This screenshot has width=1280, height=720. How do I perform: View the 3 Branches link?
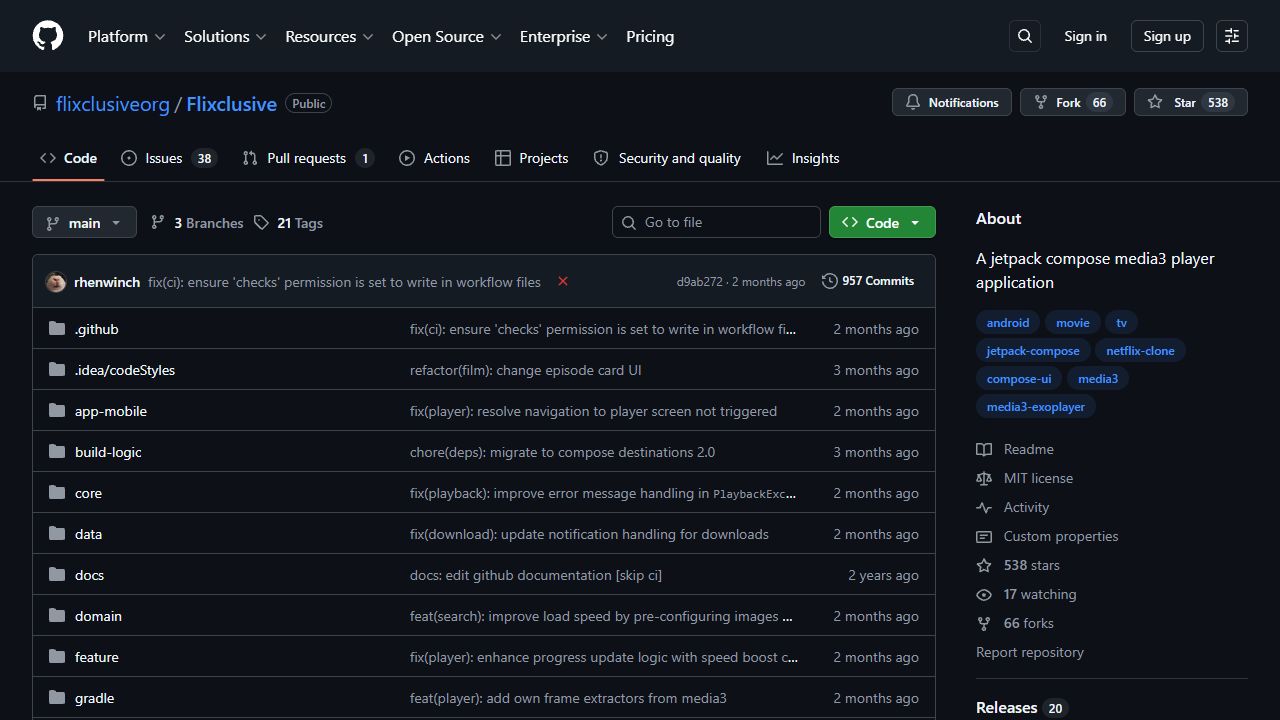click(197, 223)
